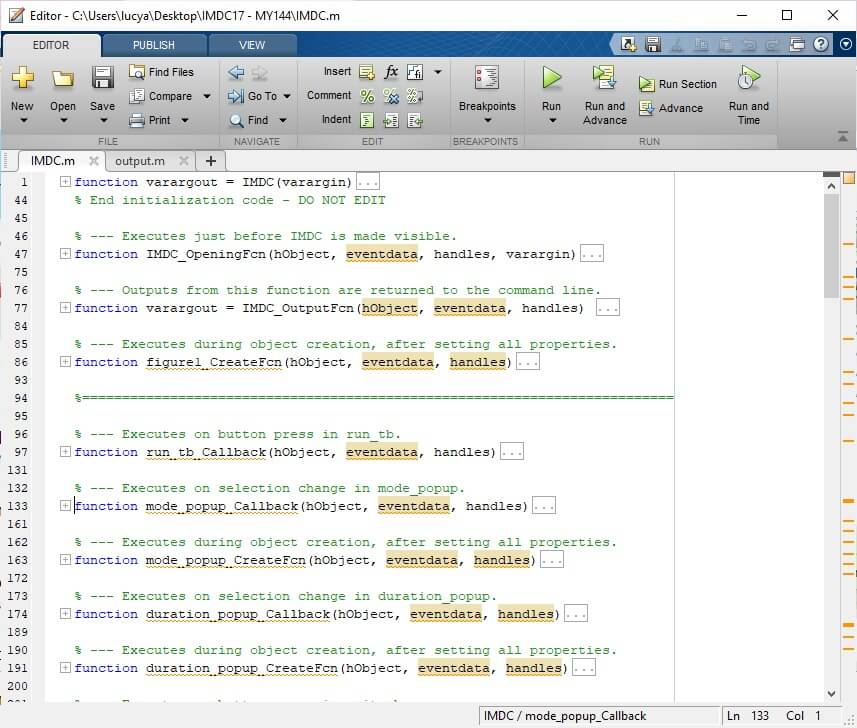Click the Compare files button
Screen dimensions: 857x728
[x=161, y=96]
